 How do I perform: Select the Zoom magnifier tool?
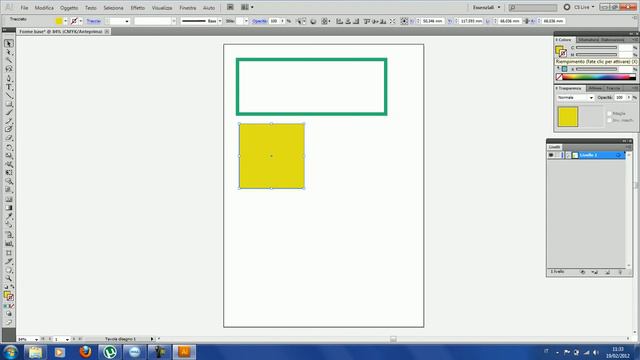(x=9, y=279)
